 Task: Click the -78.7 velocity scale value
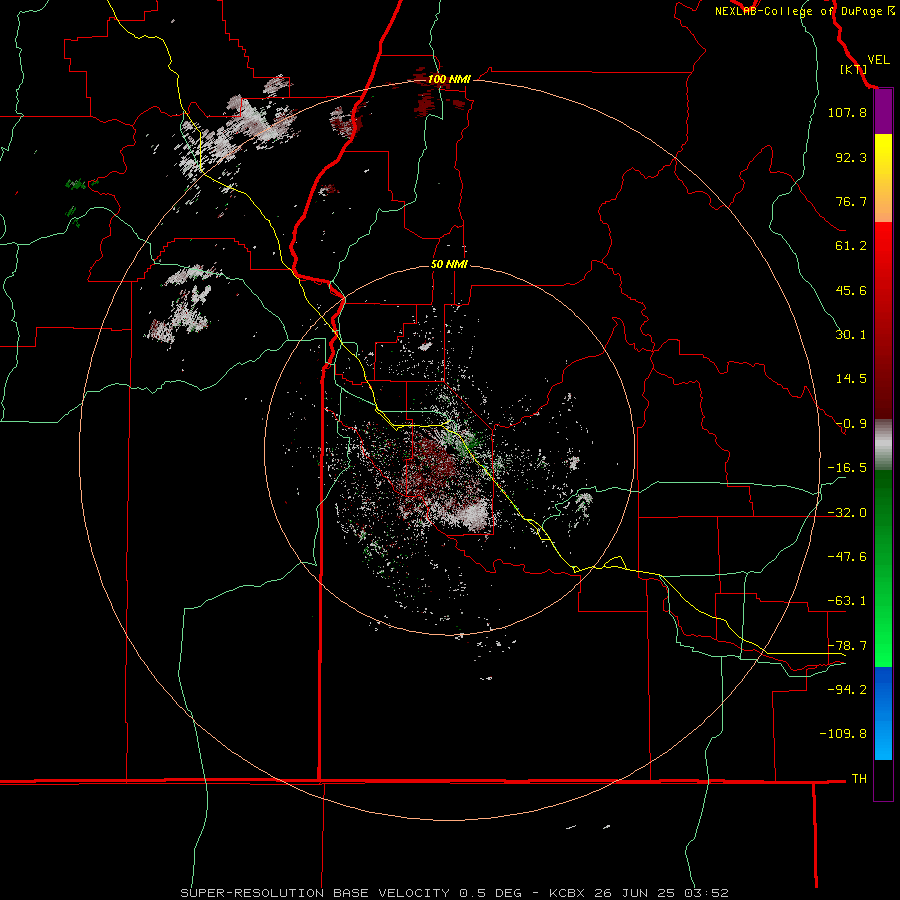(x=847, y=645)
